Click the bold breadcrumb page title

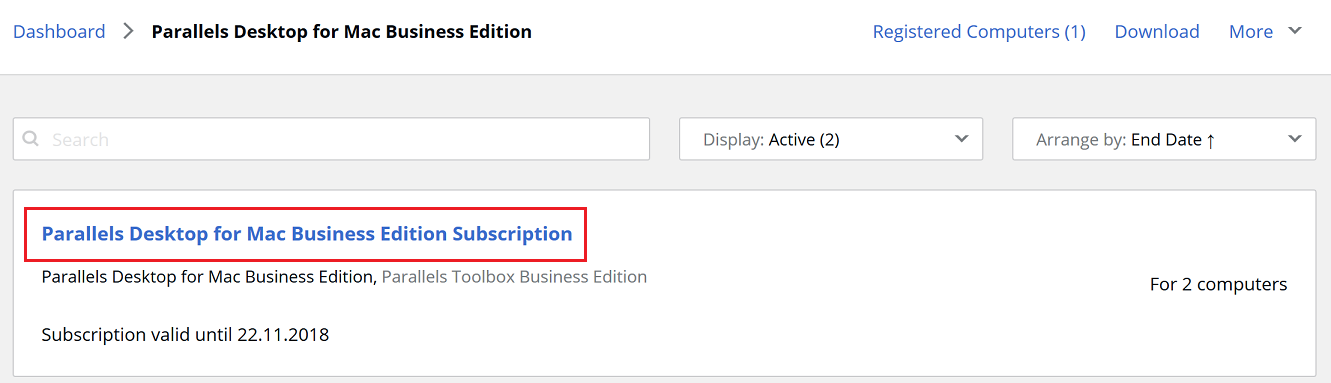coord(341,31)
